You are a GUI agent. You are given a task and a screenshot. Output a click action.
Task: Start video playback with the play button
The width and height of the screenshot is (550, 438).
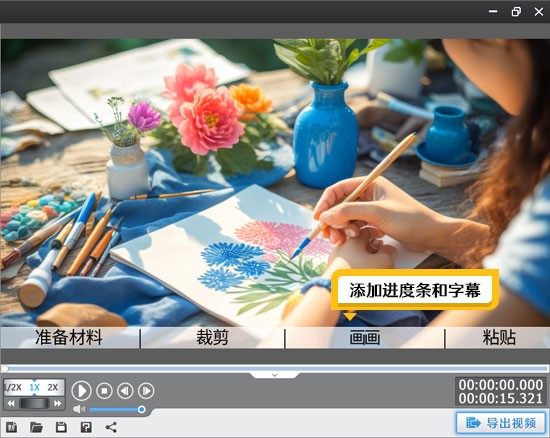coord(81,391)
